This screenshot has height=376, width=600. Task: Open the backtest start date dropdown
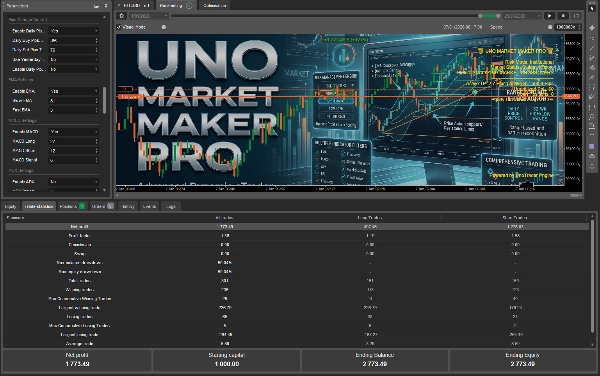pyautogui.click(x=148, y=16)
